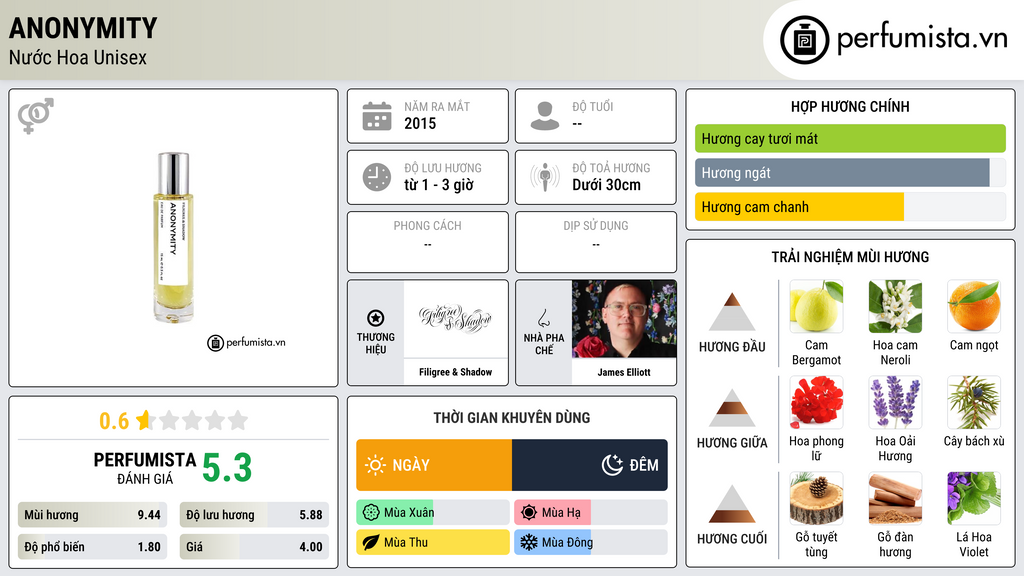
Task: Click the sun icon for Mùa Hạ
Action: 528,513
